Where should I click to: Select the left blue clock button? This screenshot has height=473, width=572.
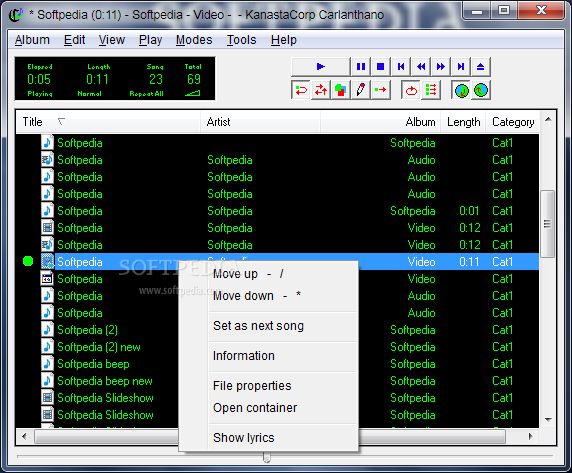[461, 90]
